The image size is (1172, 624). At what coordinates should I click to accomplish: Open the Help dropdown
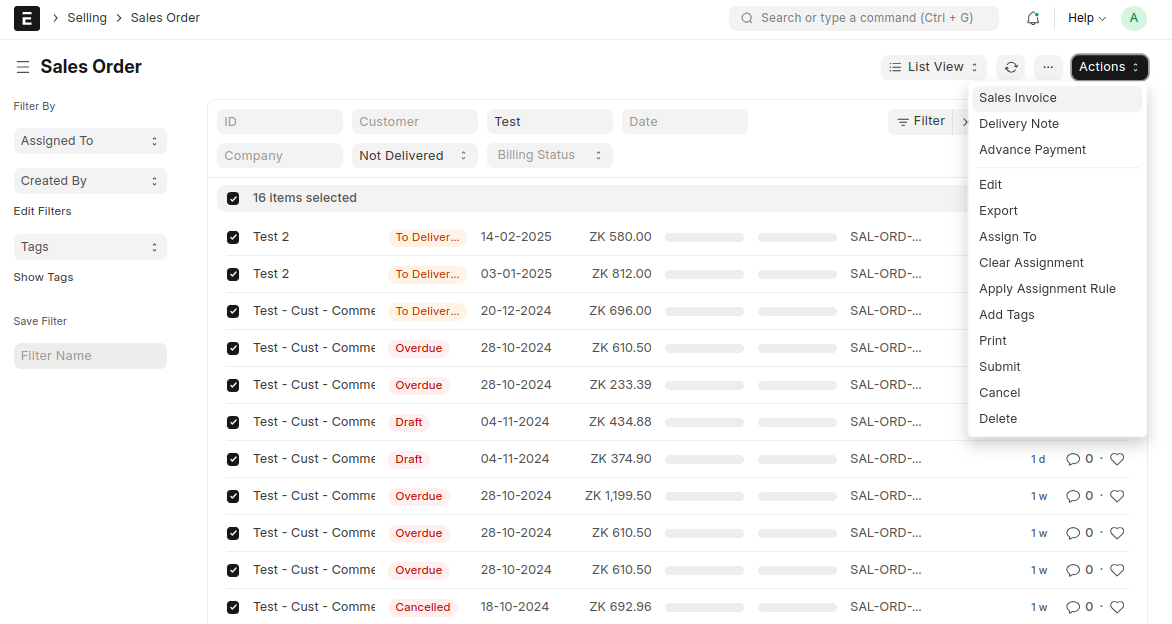click(x=1087, y=18)
